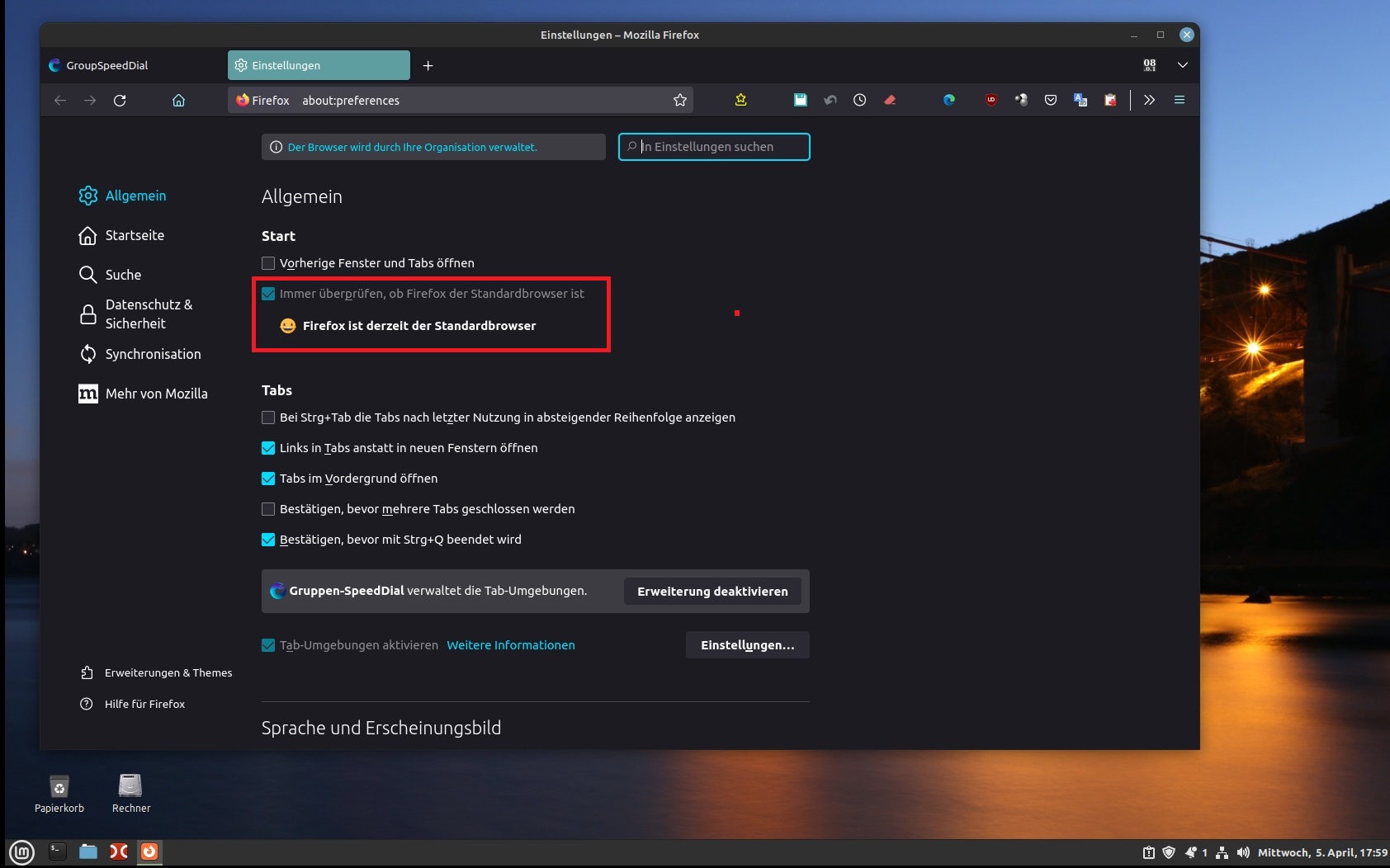Image resolution: width=1390 pixels, height=868 pixels.
Task: Click the 08 extension icon in tab bar
Action: [1150, 65]
